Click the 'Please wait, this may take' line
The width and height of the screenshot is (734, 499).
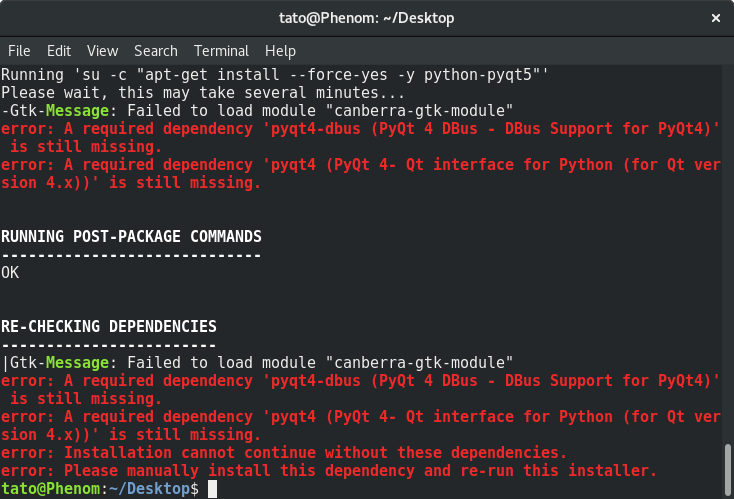[203, 93]
